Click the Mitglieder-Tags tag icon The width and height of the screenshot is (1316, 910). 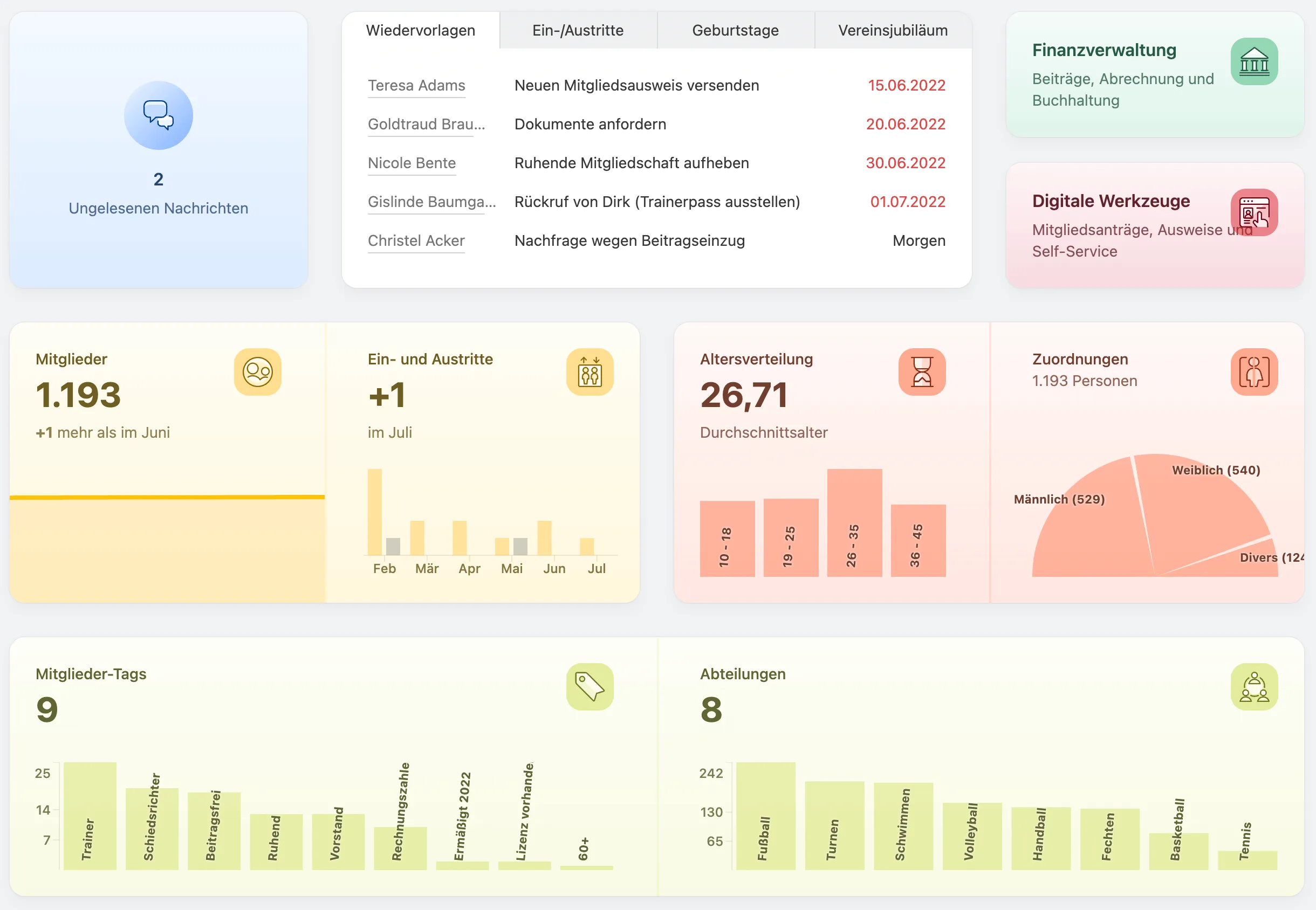[590, 686]
